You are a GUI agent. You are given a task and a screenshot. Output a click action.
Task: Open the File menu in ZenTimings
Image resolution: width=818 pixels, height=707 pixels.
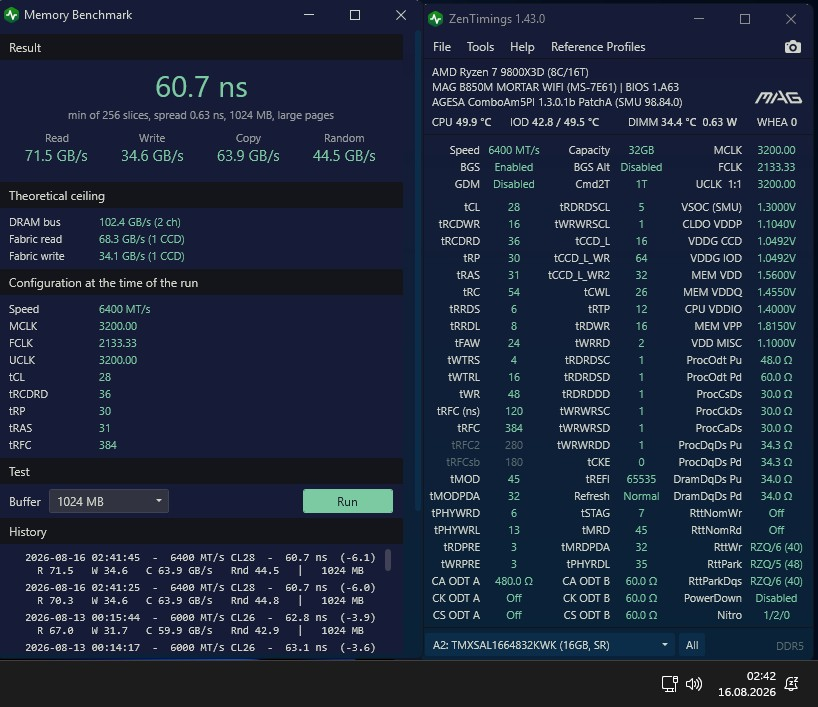click(442, 47)
